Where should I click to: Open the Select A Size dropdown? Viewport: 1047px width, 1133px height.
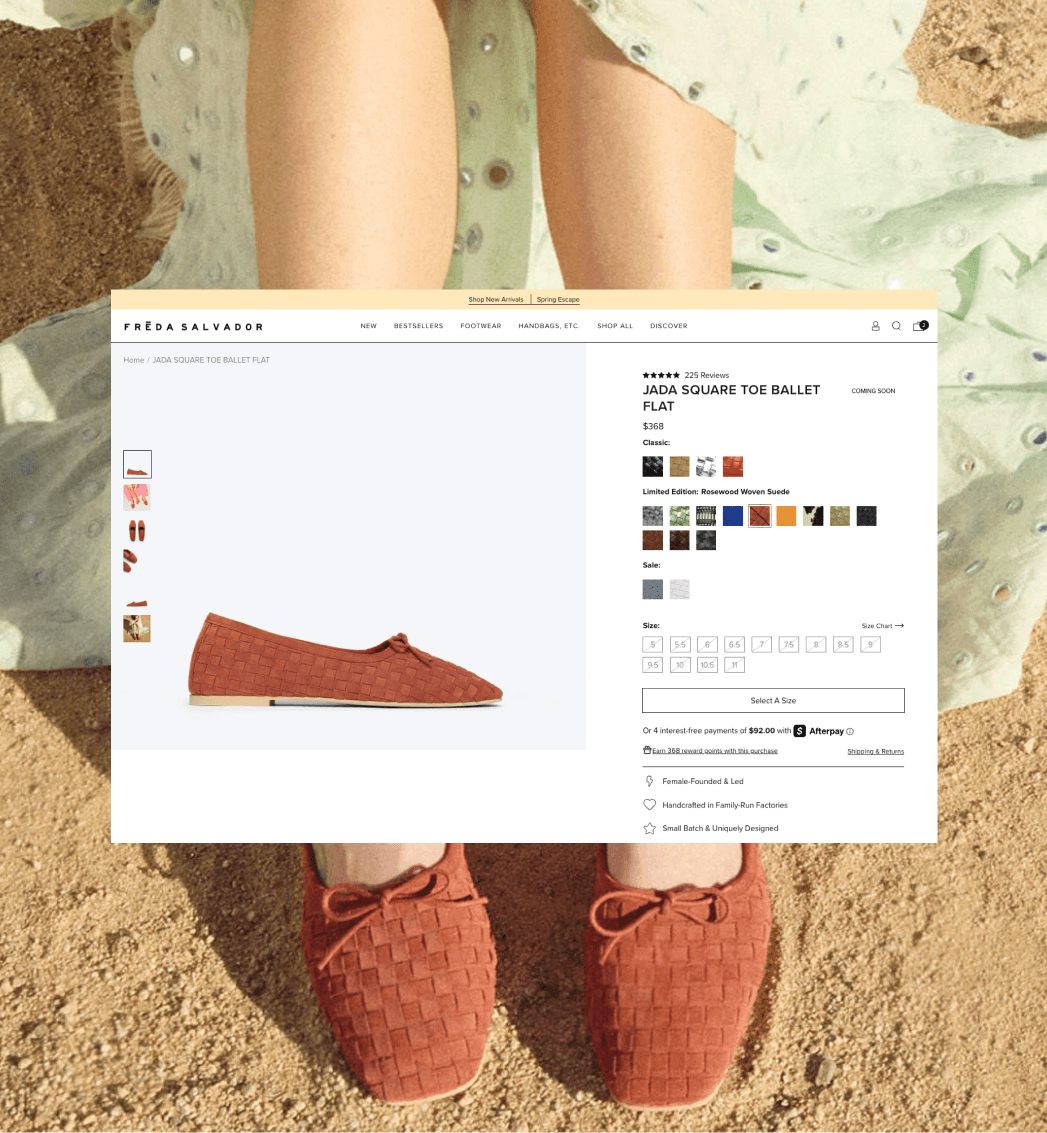(x=773, y=700)
